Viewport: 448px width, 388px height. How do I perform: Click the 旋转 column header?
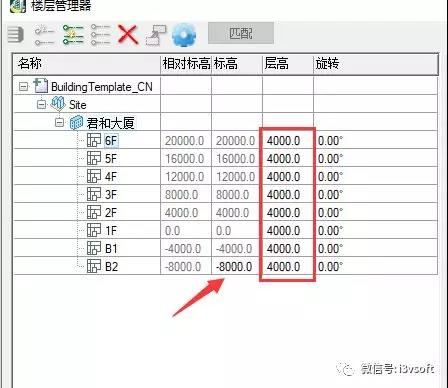pyautogui.click(x=375, y=63)
